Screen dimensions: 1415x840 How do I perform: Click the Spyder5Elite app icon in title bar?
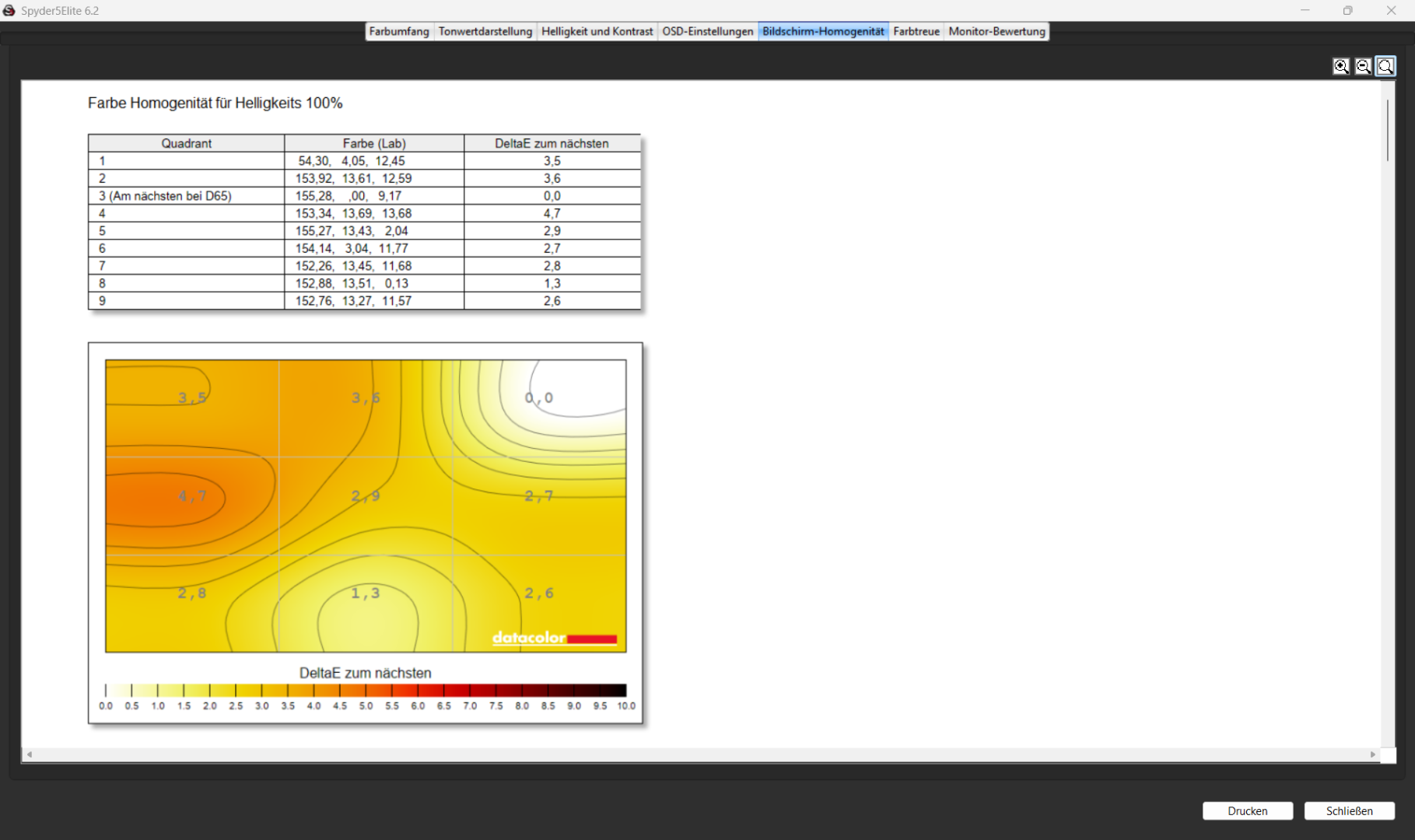(9, 10)
